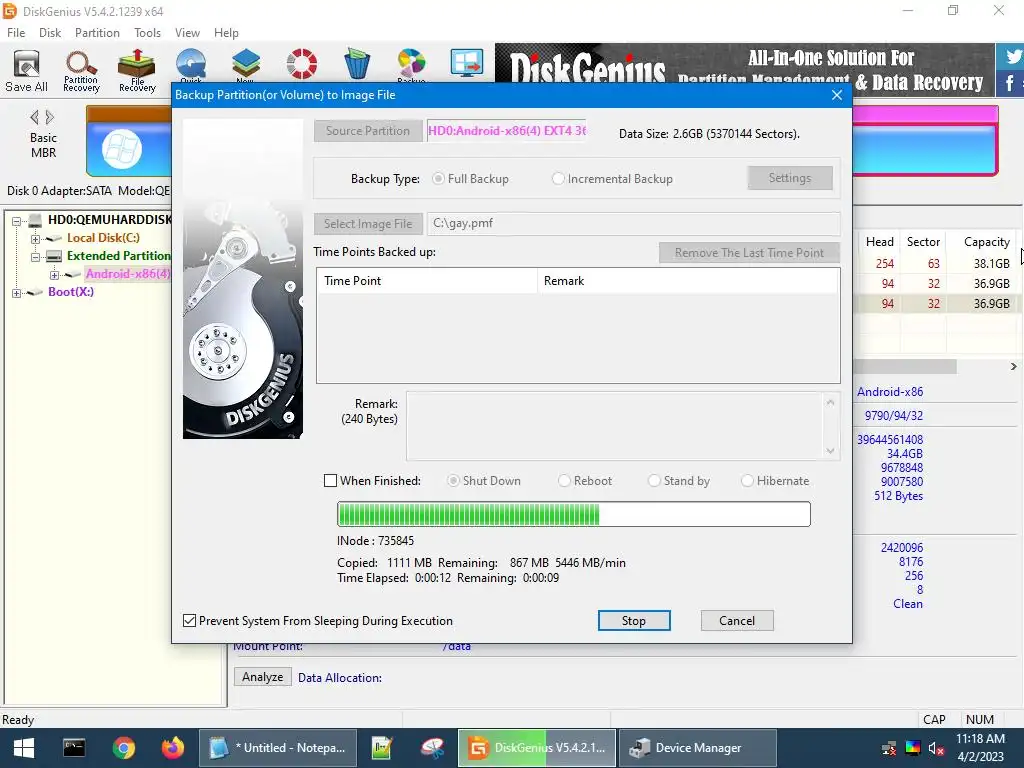Screen dimensions: 1024x768
Task: Open the Twitter link icon in banner
Action: click(x=1011, y=57)
